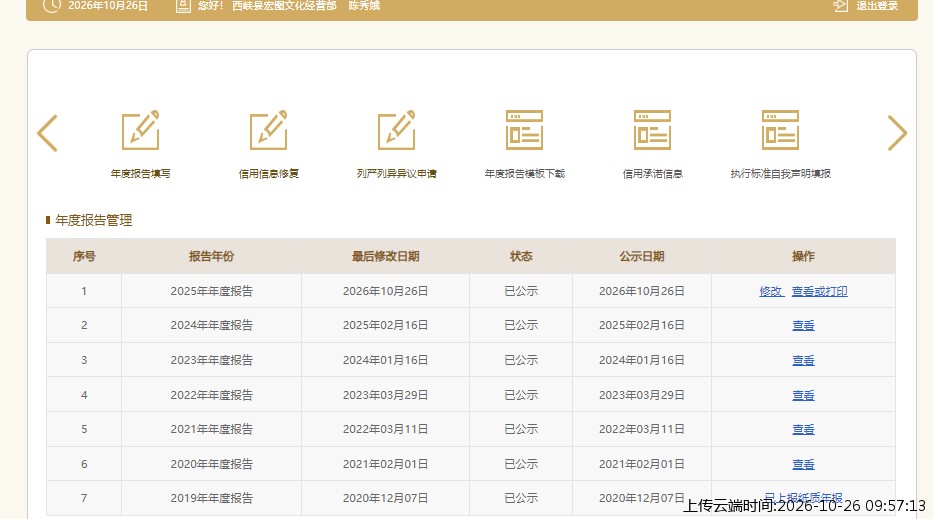
Task: Click last-modified date 2022年03月11日
Action: 386,429
